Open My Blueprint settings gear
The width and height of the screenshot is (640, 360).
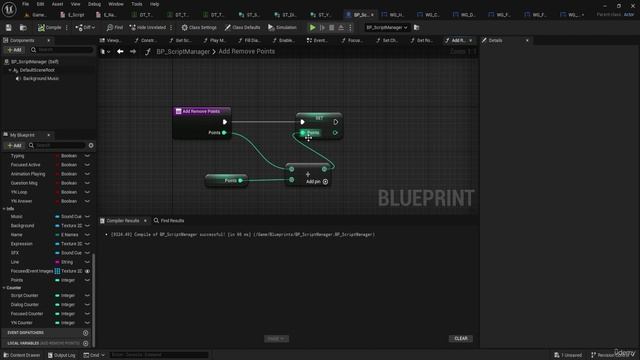coord(91,145)
